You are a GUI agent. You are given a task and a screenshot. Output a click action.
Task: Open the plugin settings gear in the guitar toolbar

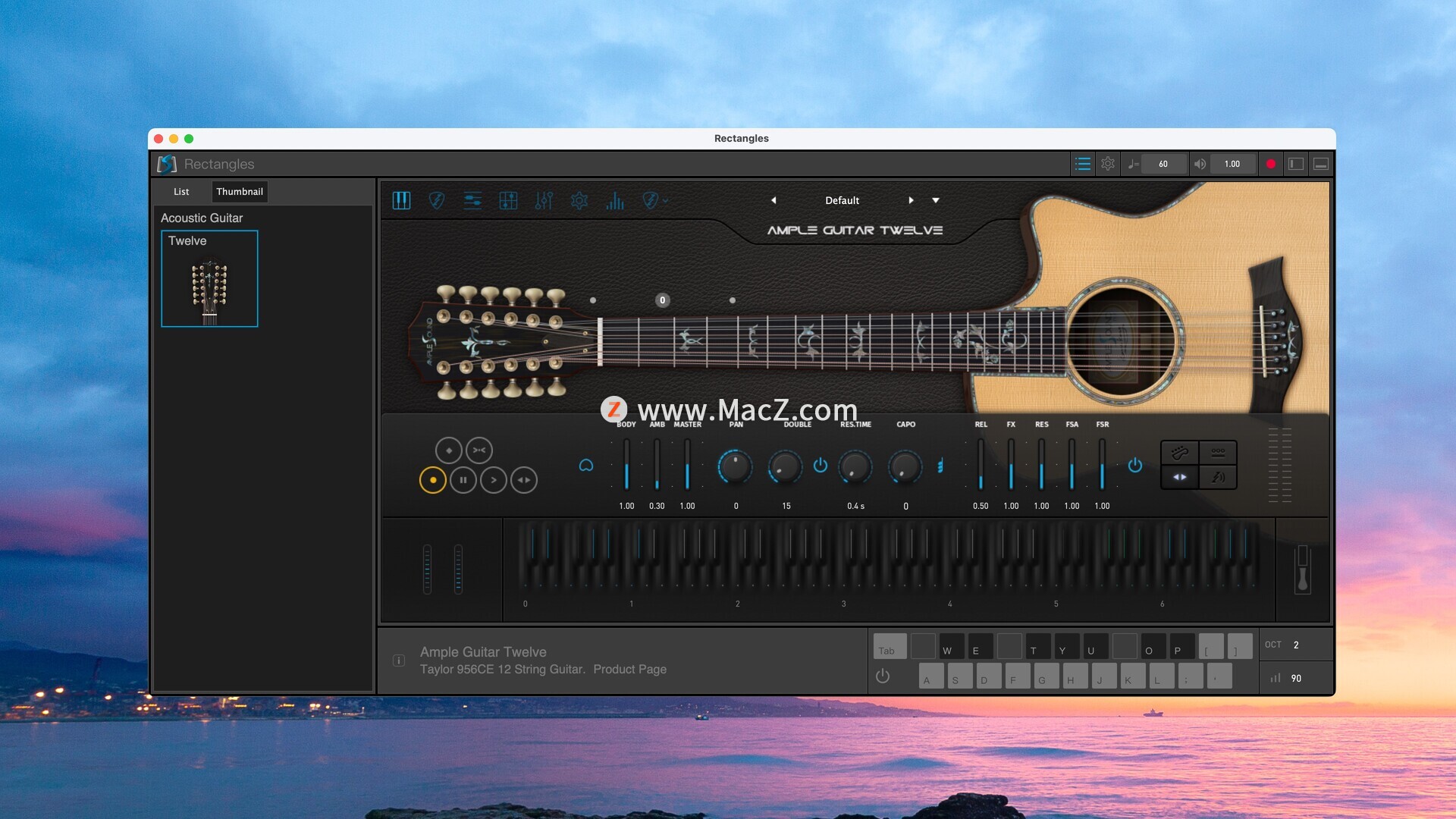[x=579, y=200]
